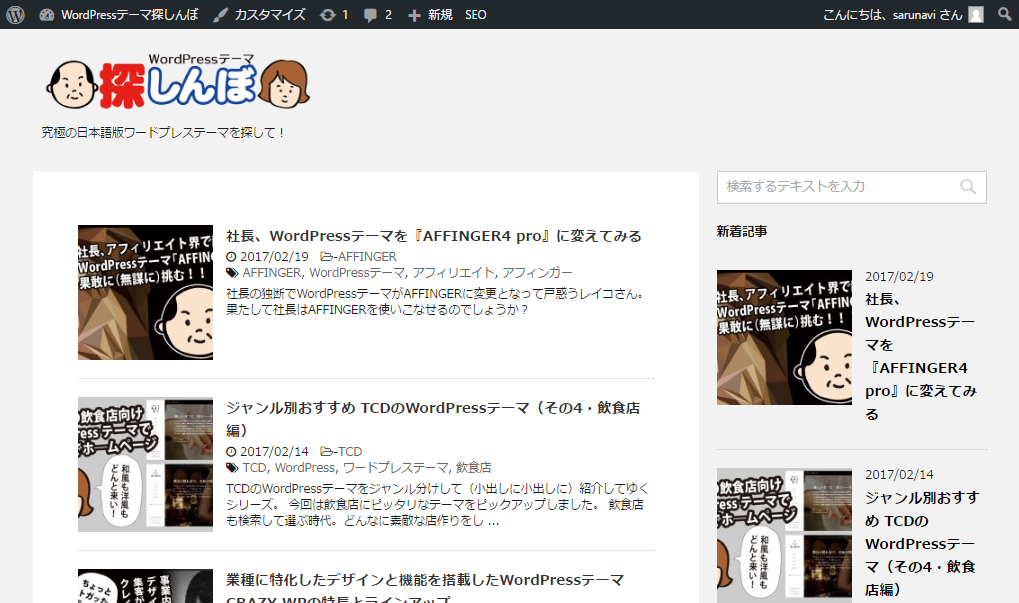
Task: Click the ワードプレステーマ tag link
Action: (395, 468)
